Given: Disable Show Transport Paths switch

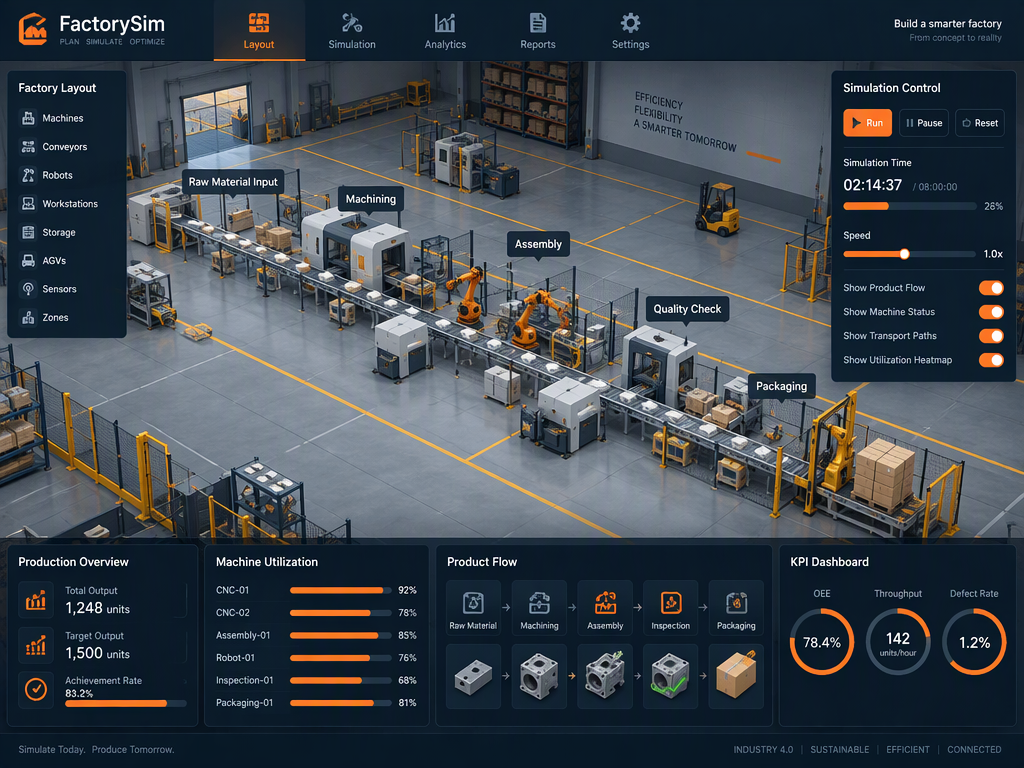Looking at the screenshot, I should tap(991, 336).
